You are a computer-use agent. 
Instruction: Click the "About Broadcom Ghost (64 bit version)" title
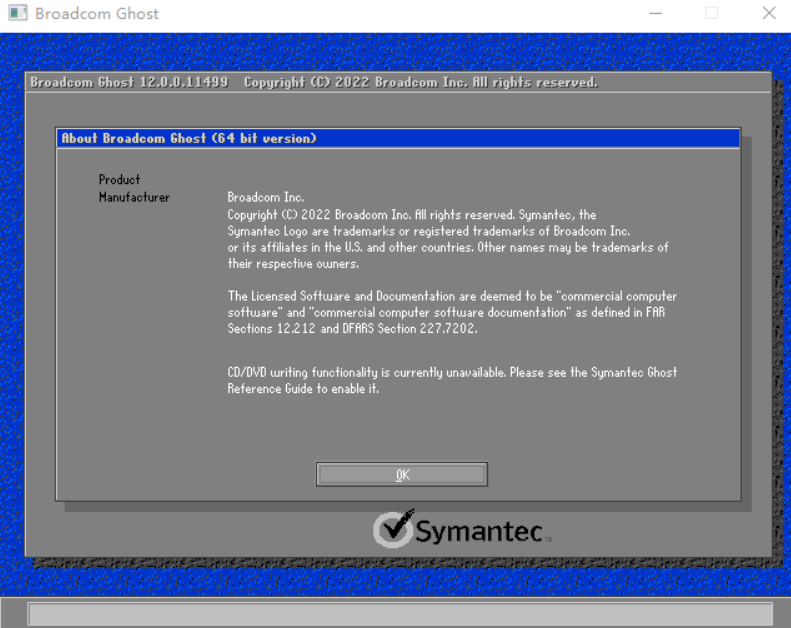(189, 138)
